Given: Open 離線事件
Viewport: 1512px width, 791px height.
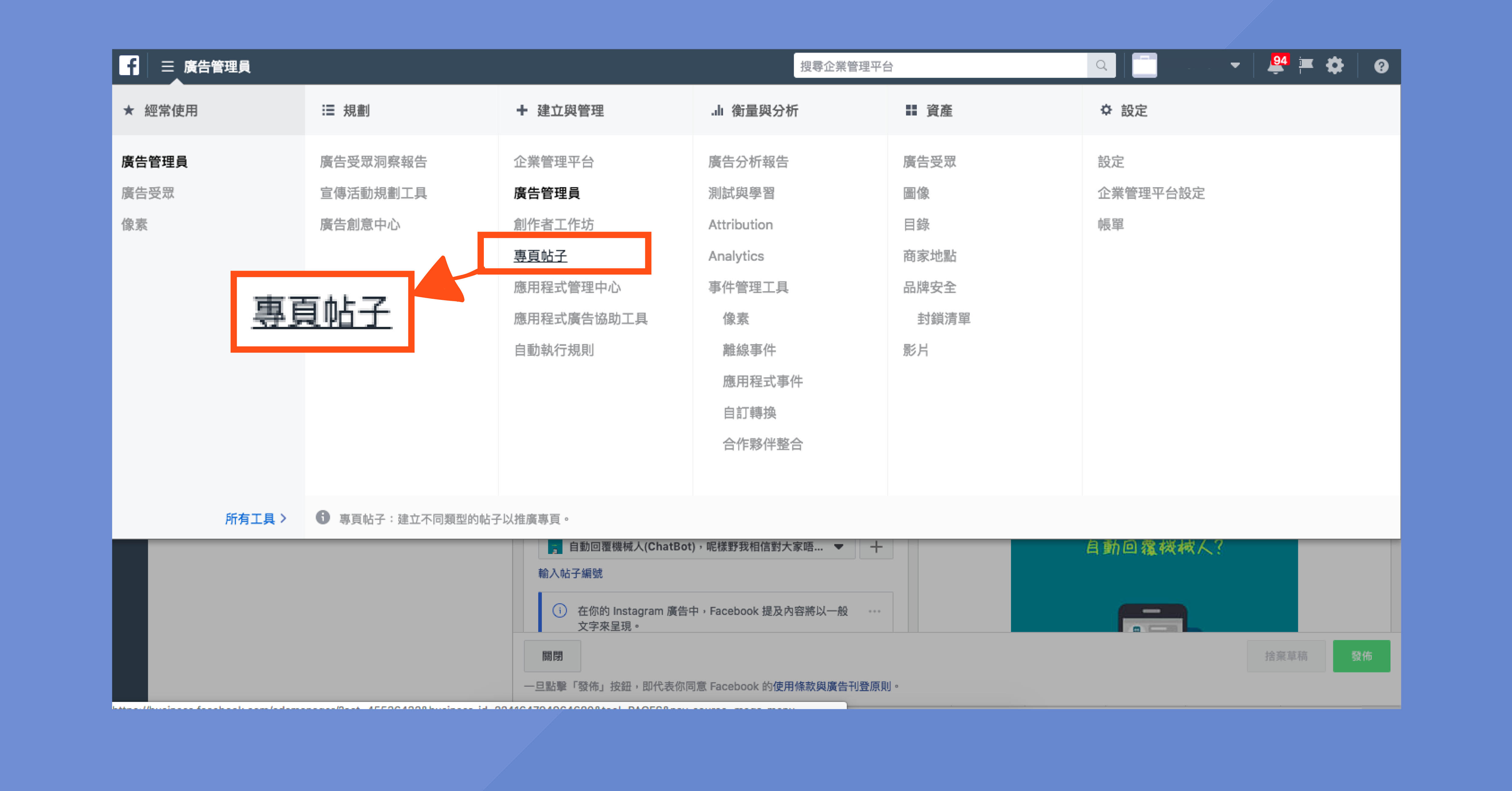Looking at the screenshot, I should click(749, 350).
